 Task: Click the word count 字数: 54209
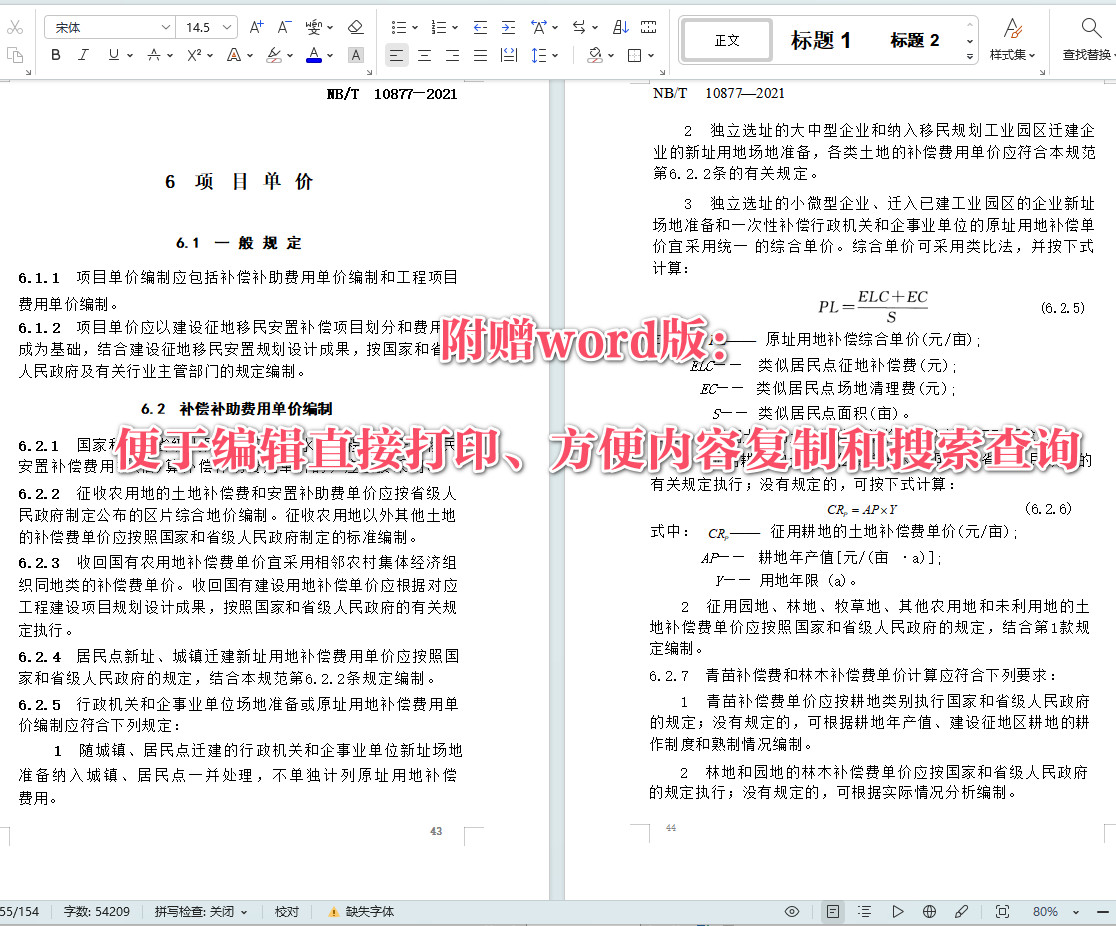[x=96, y=911]
